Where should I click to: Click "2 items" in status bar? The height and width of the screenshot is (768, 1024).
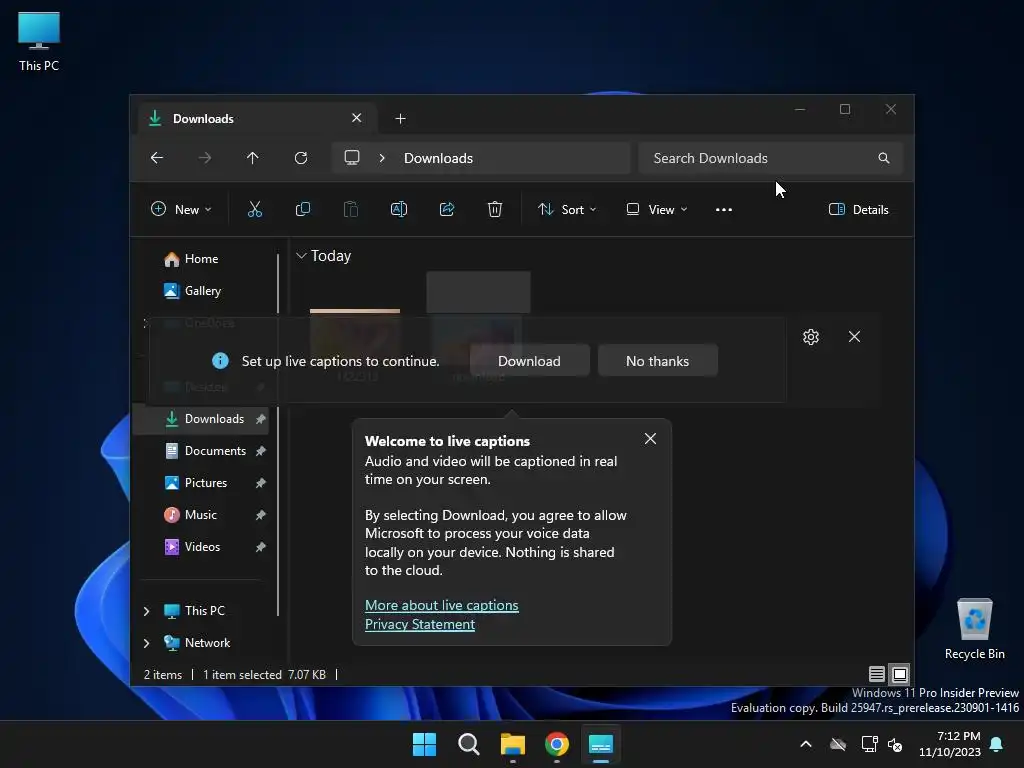click(x=163, y=675)
